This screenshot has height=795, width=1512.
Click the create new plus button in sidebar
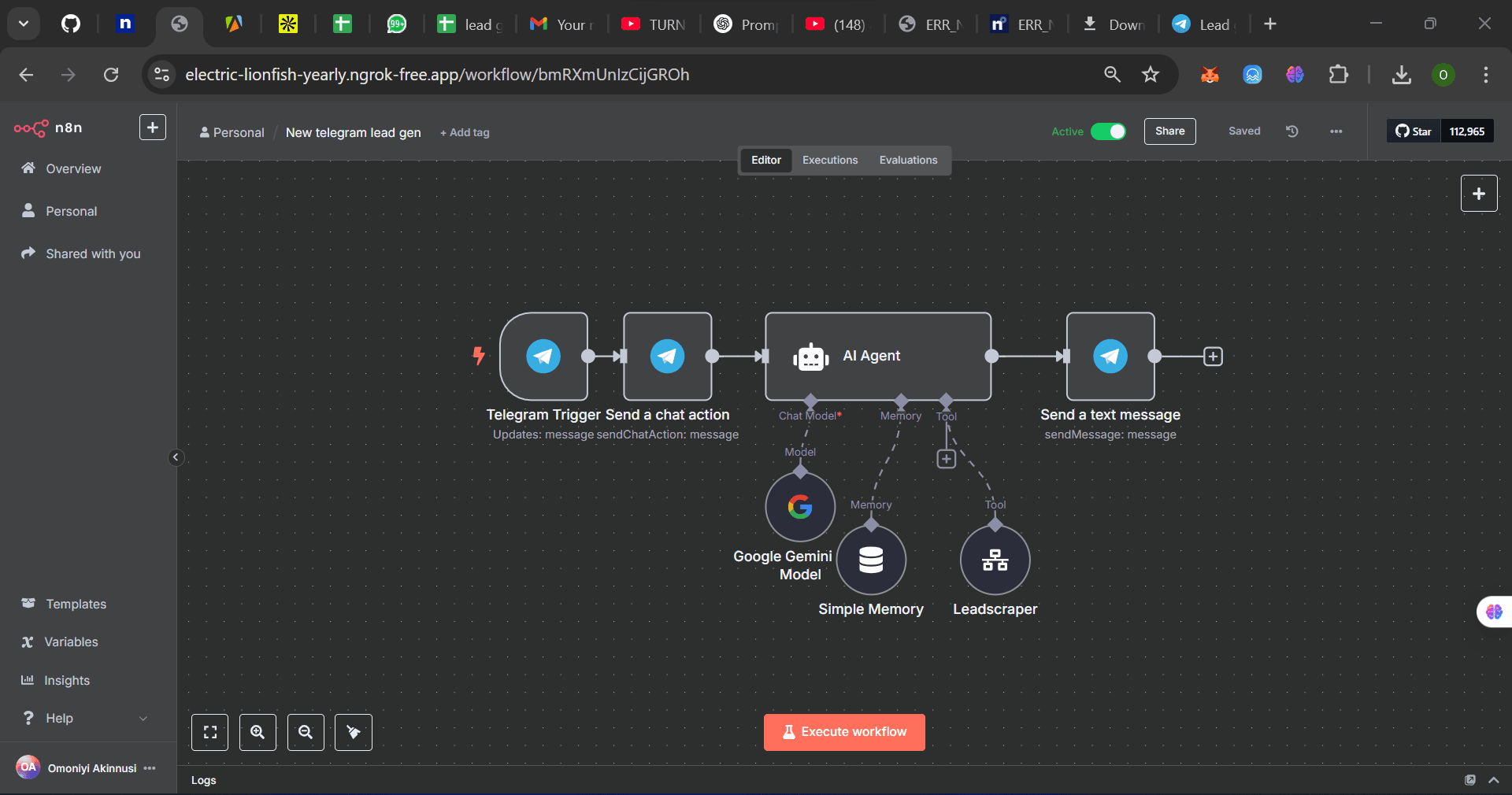coord(153,128)
